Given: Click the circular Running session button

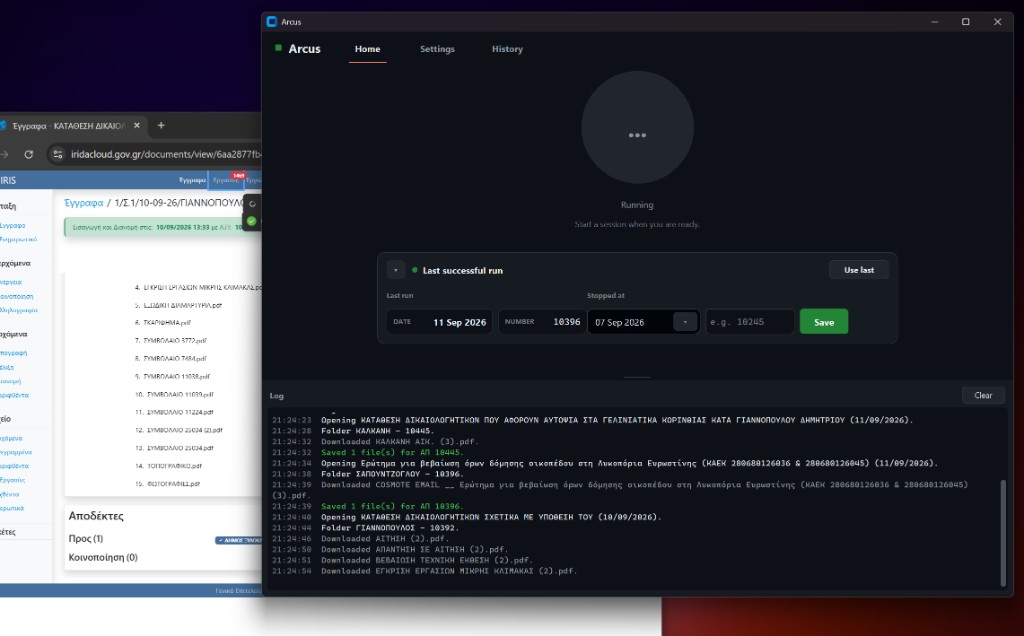Looking at the screenshot, I should click(637, 128).
